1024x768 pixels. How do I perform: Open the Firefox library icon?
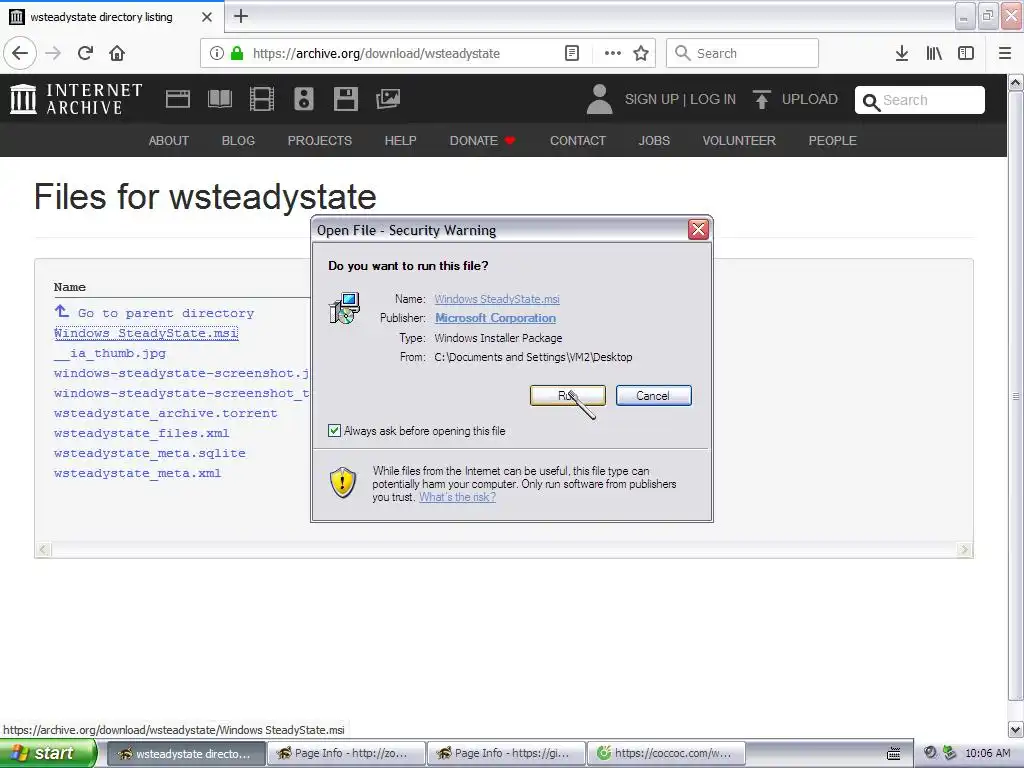click(934, 53)
